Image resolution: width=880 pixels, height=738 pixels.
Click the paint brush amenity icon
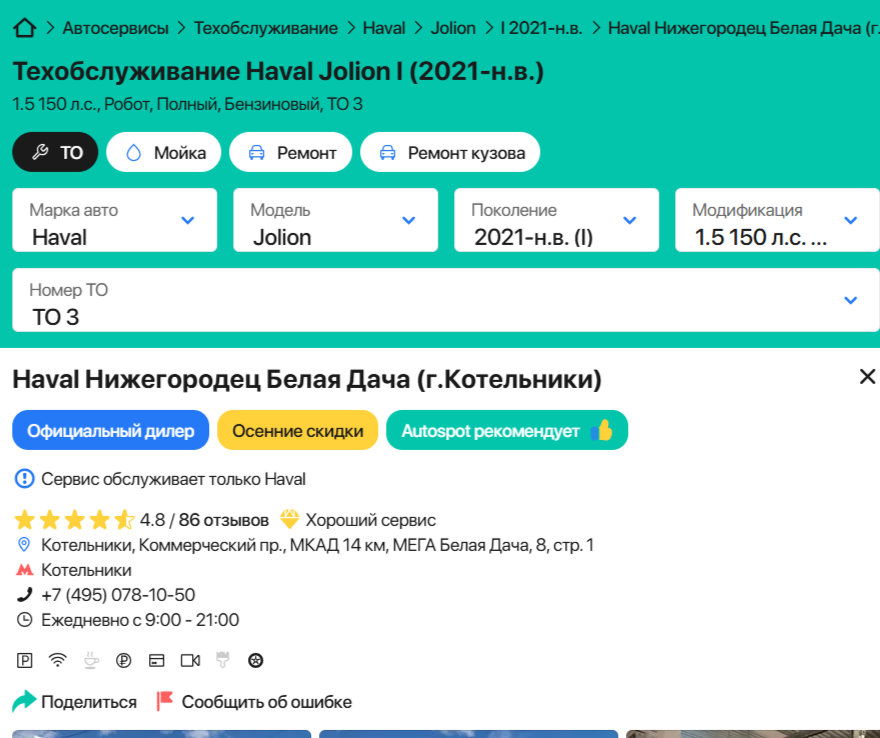[223, 660]
